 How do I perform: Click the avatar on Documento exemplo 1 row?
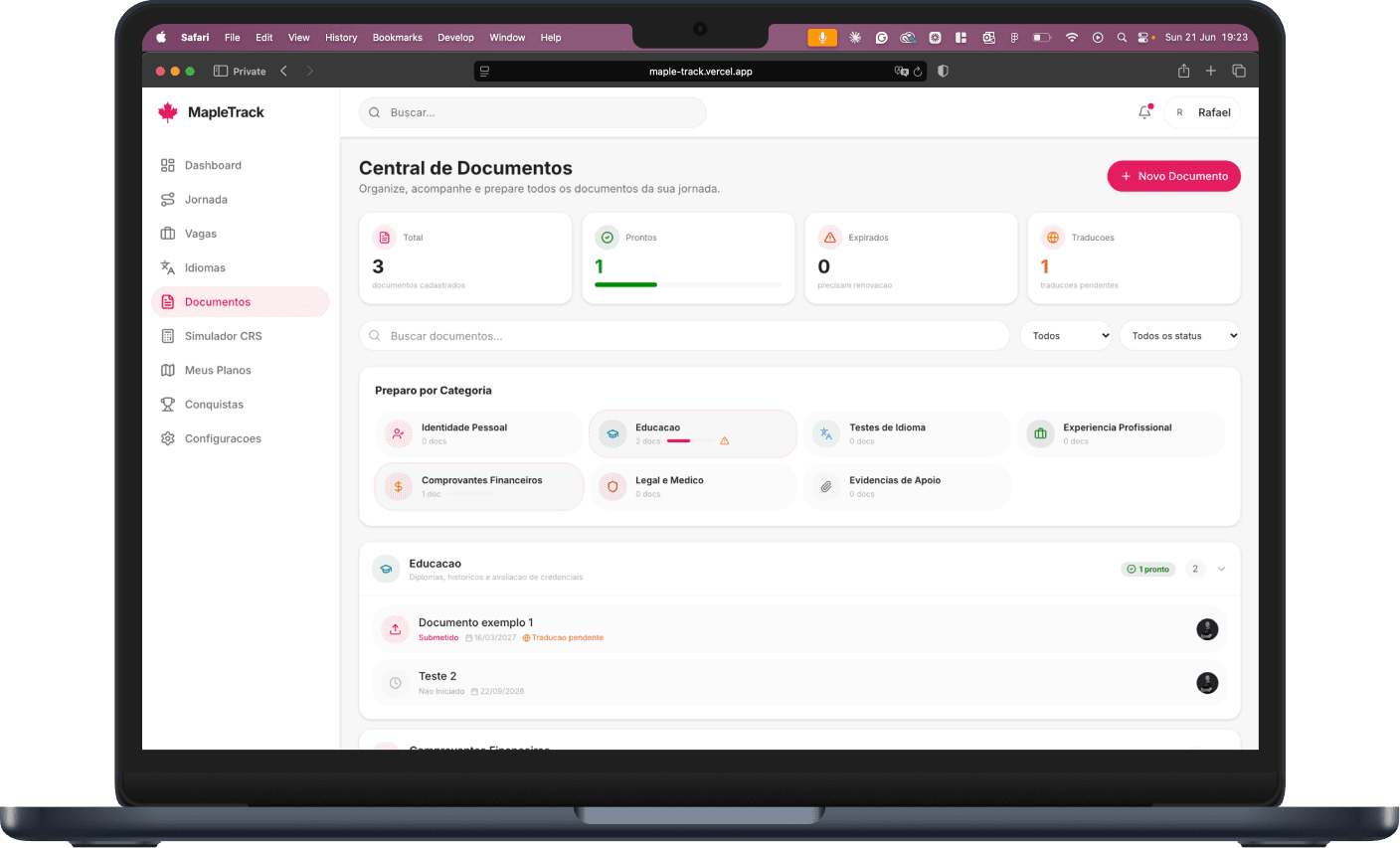coord(1207,629)
